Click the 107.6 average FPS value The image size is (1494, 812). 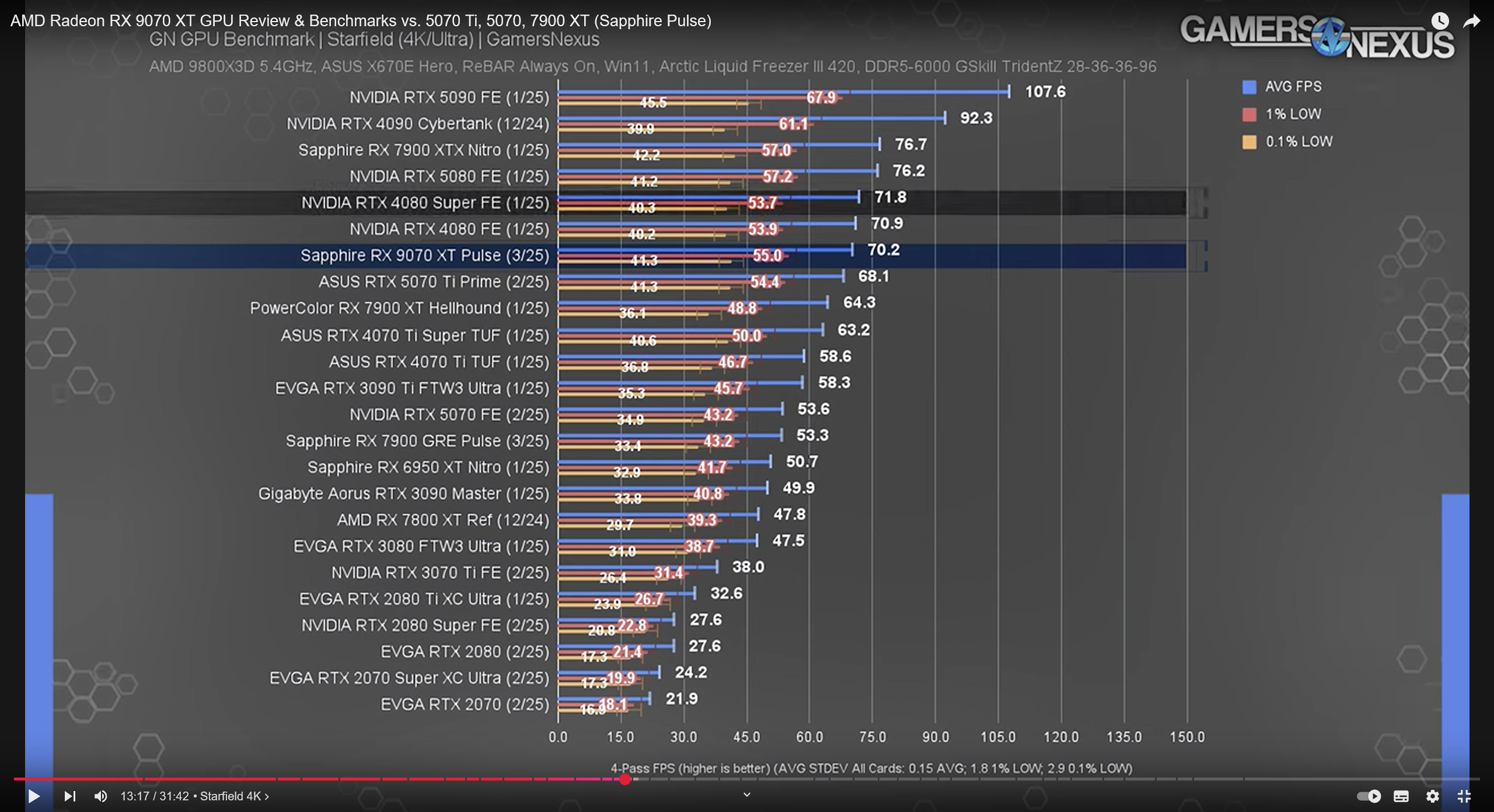pos(1045,92)
